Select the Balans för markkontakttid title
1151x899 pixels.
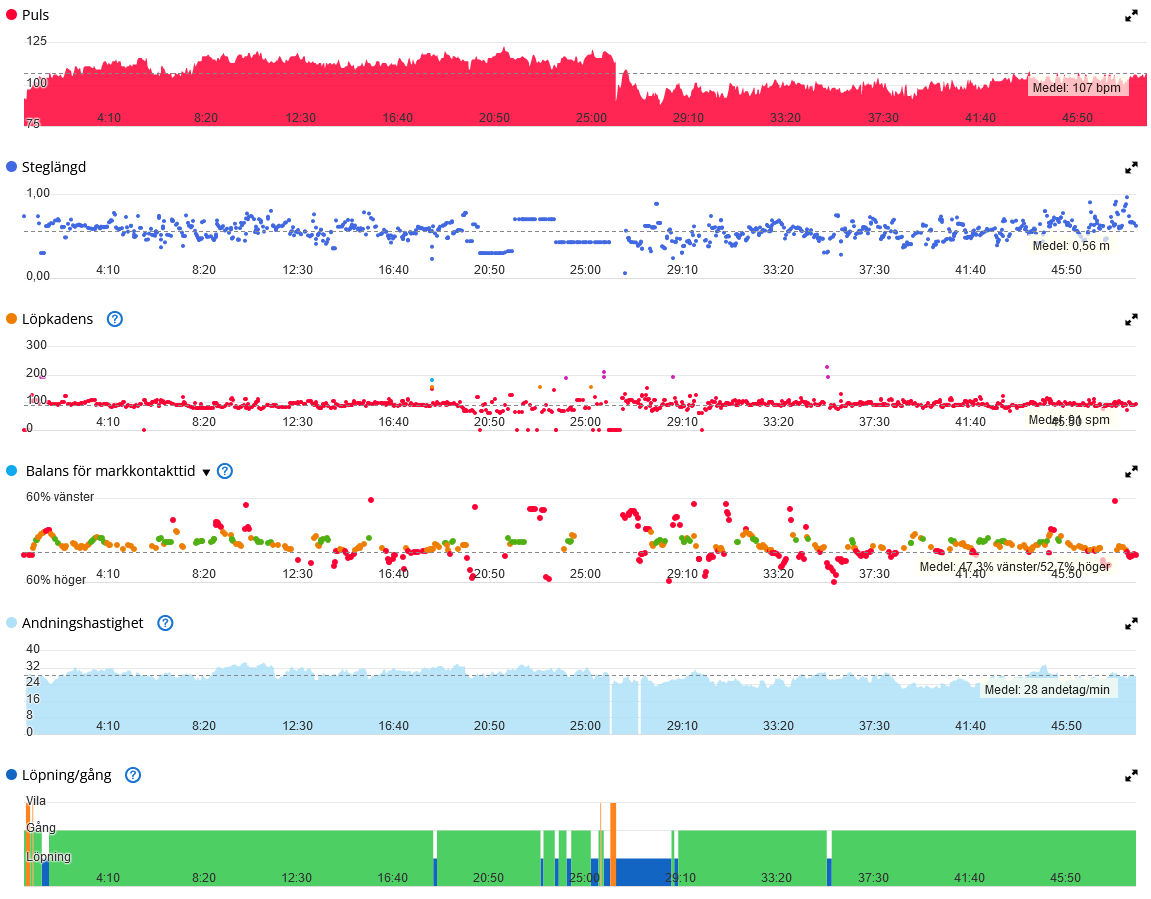pos(110,471)
